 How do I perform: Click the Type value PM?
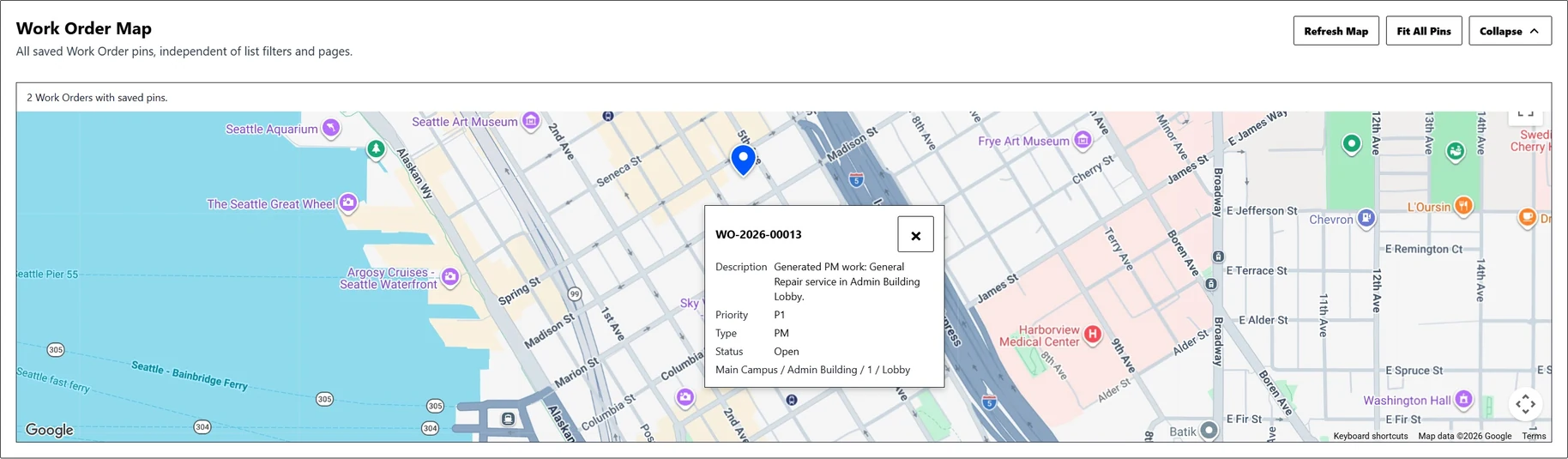pos(781,333)
